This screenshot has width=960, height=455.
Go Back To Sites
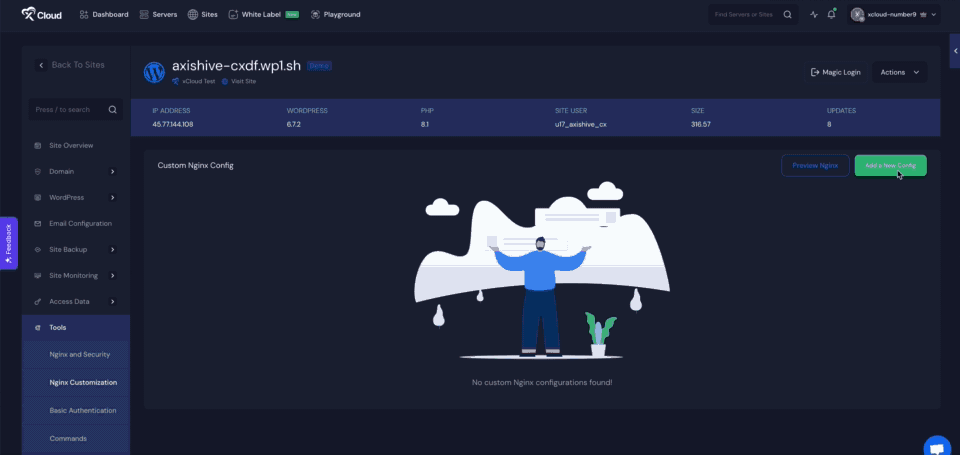[71, 65]
